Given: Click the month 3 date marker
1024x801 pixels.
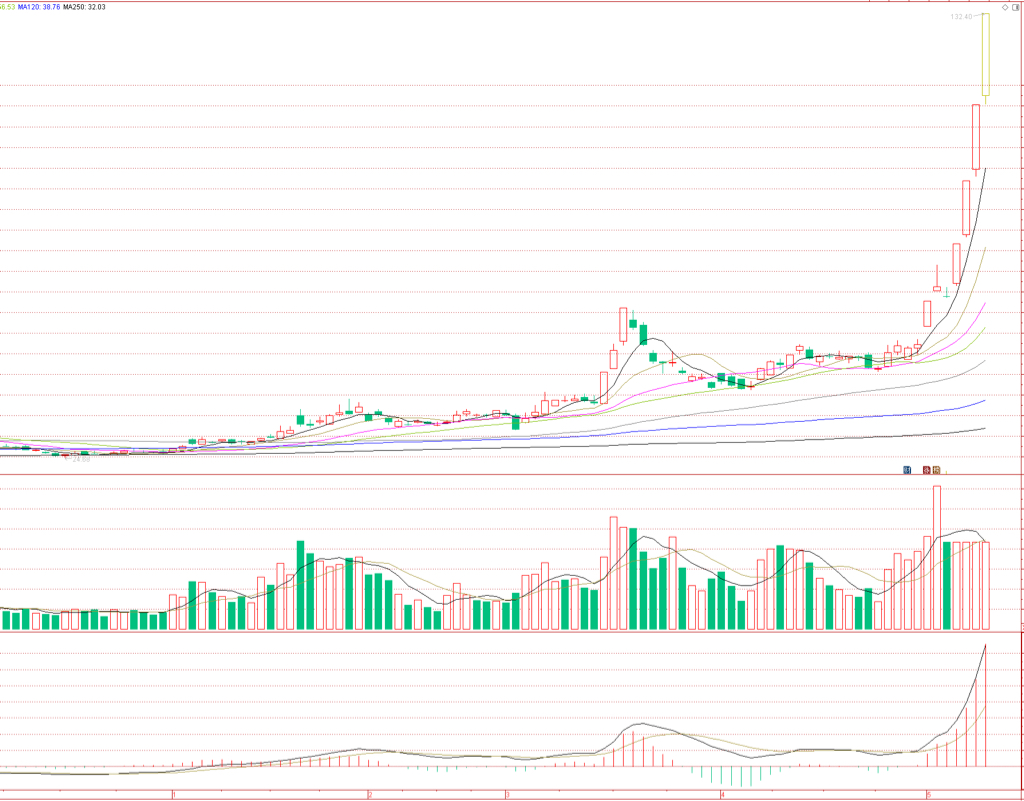Looking at the screenshot, I should pos(507,794).
